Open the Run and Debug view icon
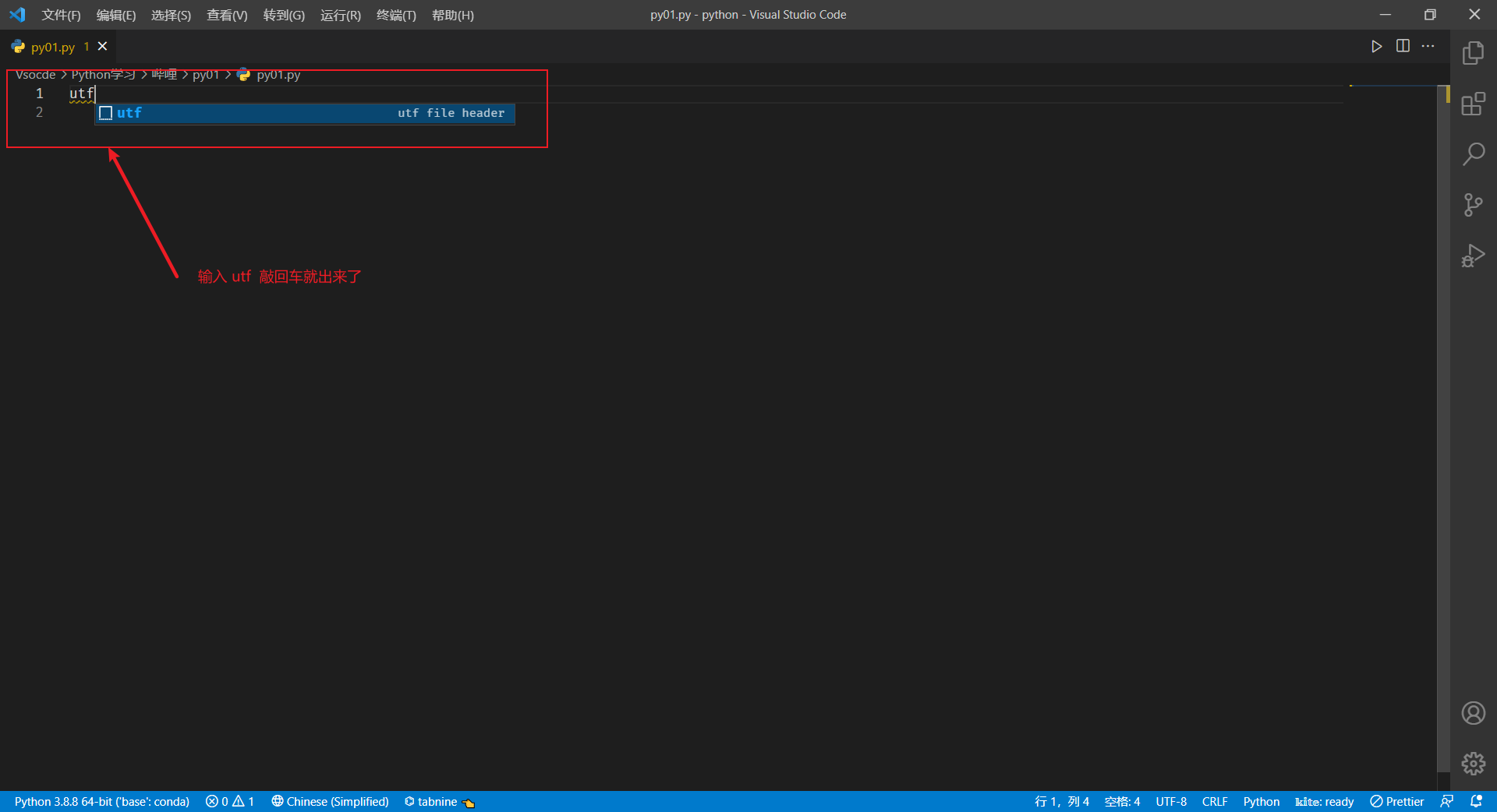This screenshot has height=812, width=1497. click(x=1473, y=256)
